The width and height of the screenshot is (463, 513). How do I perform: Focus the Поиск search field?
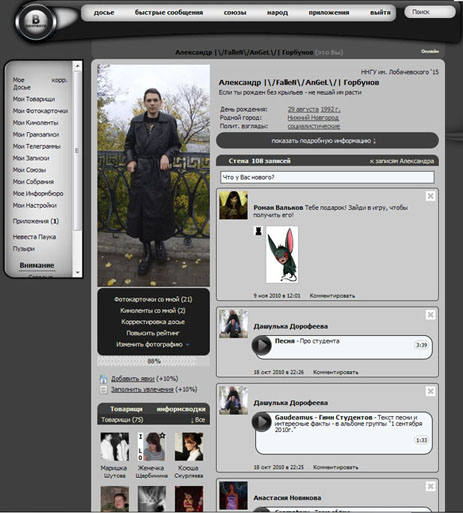(430, 12)
